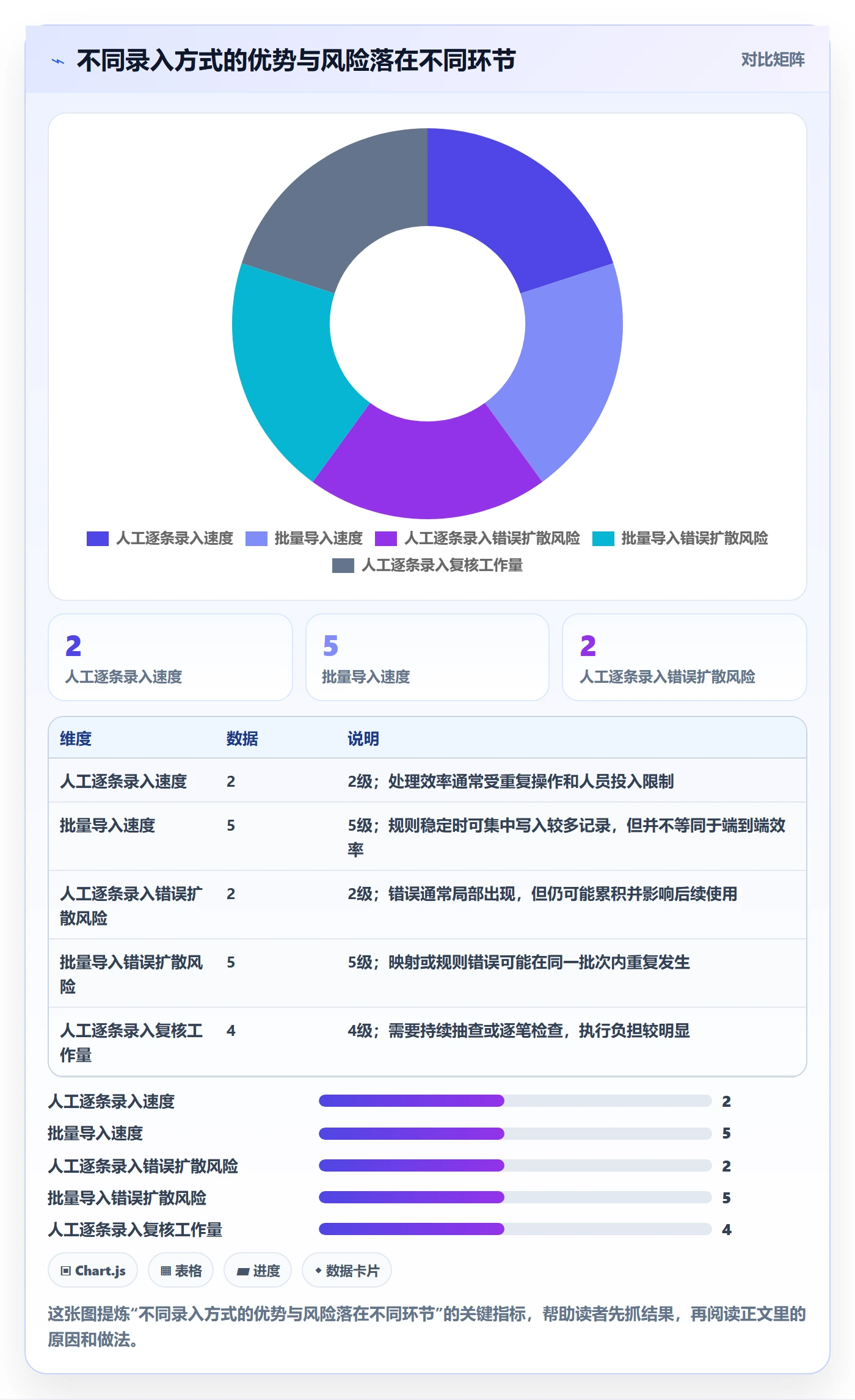Click the light periwinkle donut segment
The height and width of the screenshot is (1400, 855).
567,369
